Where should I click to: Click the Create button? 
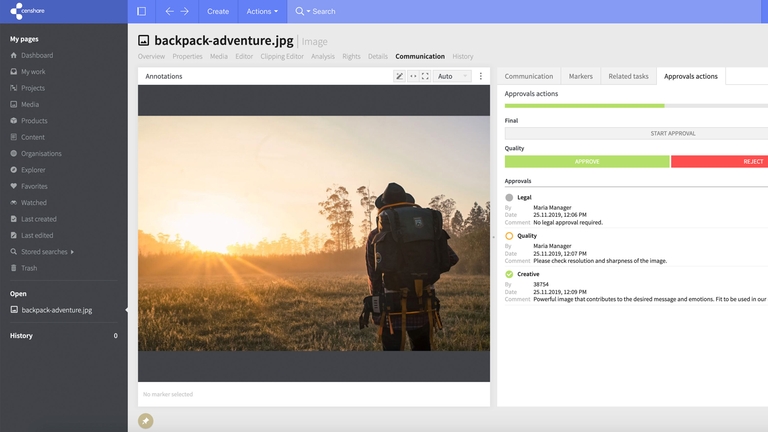[218, 11]
